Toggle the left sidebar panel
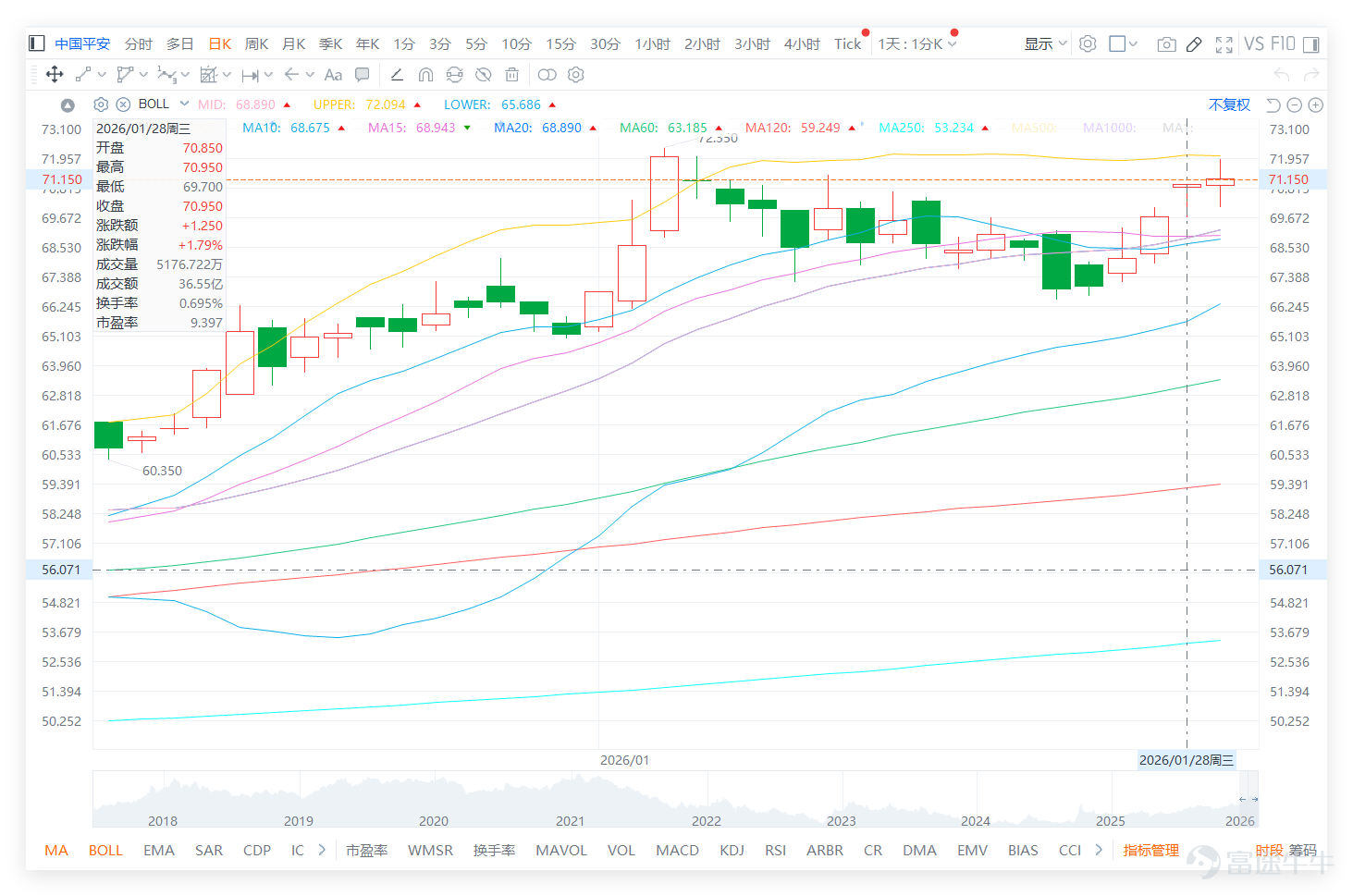Viewport: 1353px width, 896px height. pyautogui.click(x=37, y=43)
